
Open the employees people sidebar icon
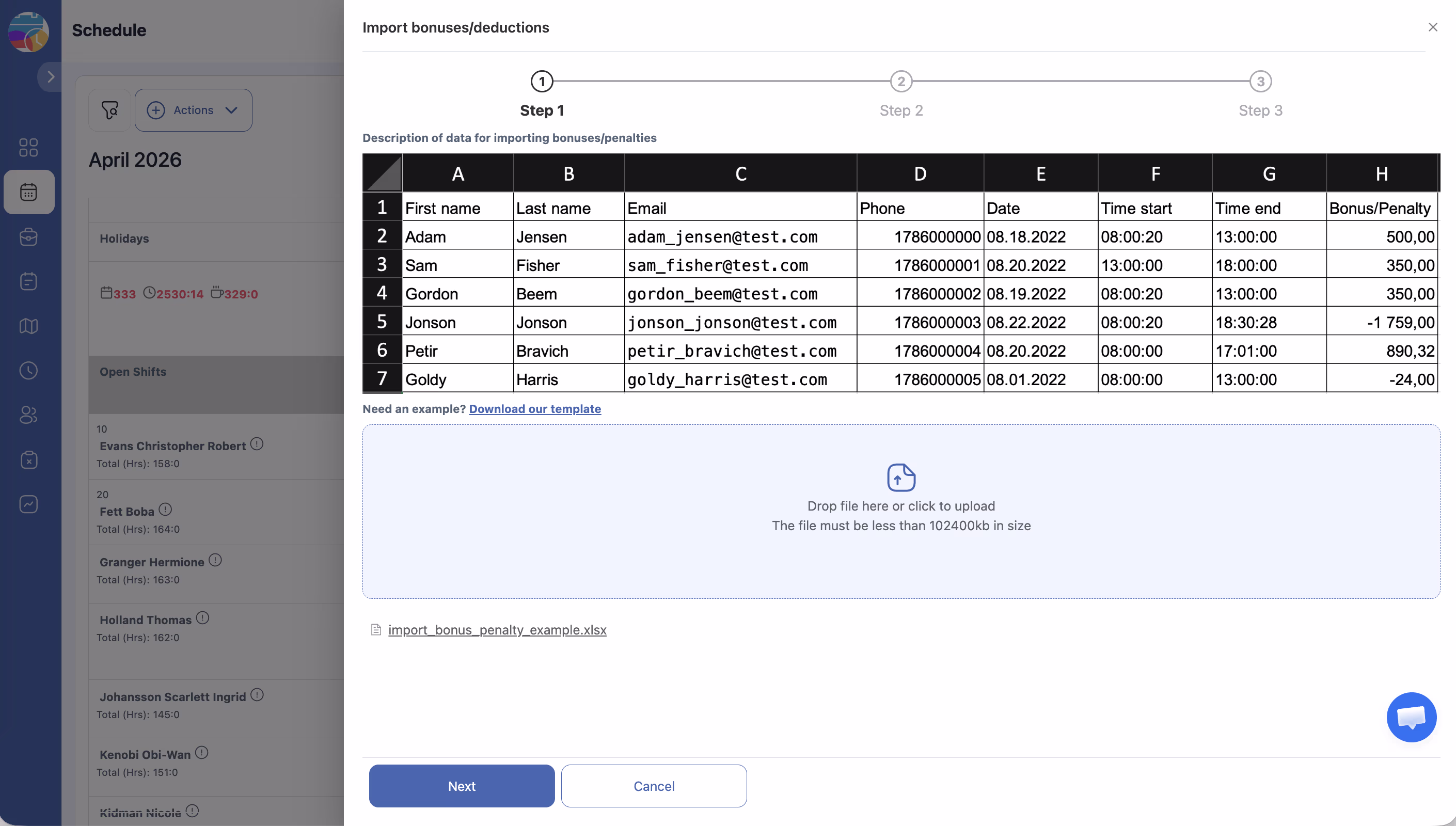click(28, 415)
